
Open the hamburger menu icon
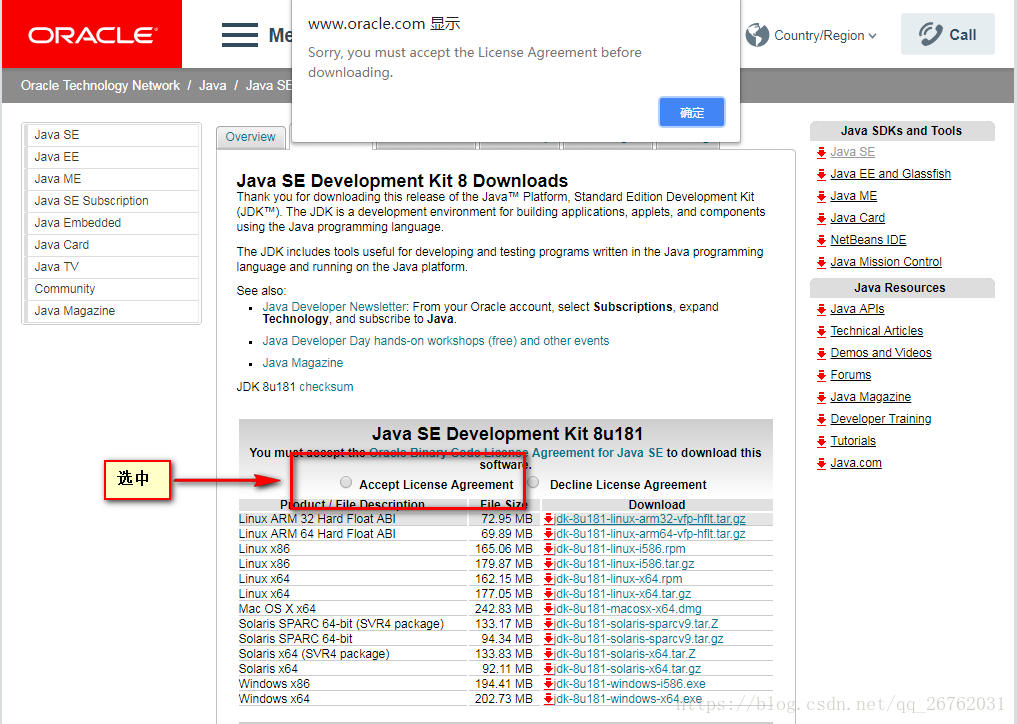coord(240,35)
